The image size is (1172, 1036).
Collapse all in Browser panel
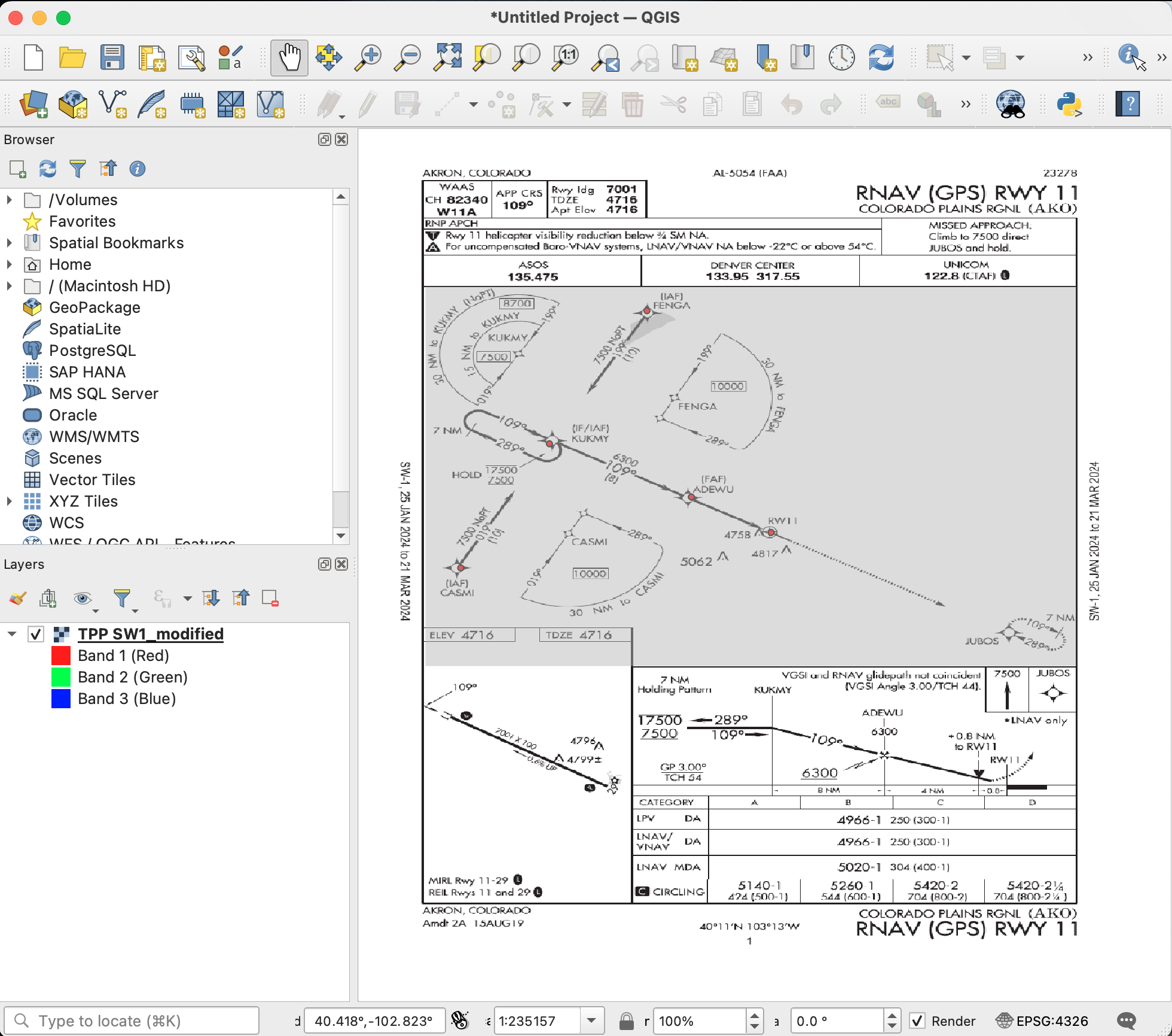click(x=108, y=169)
